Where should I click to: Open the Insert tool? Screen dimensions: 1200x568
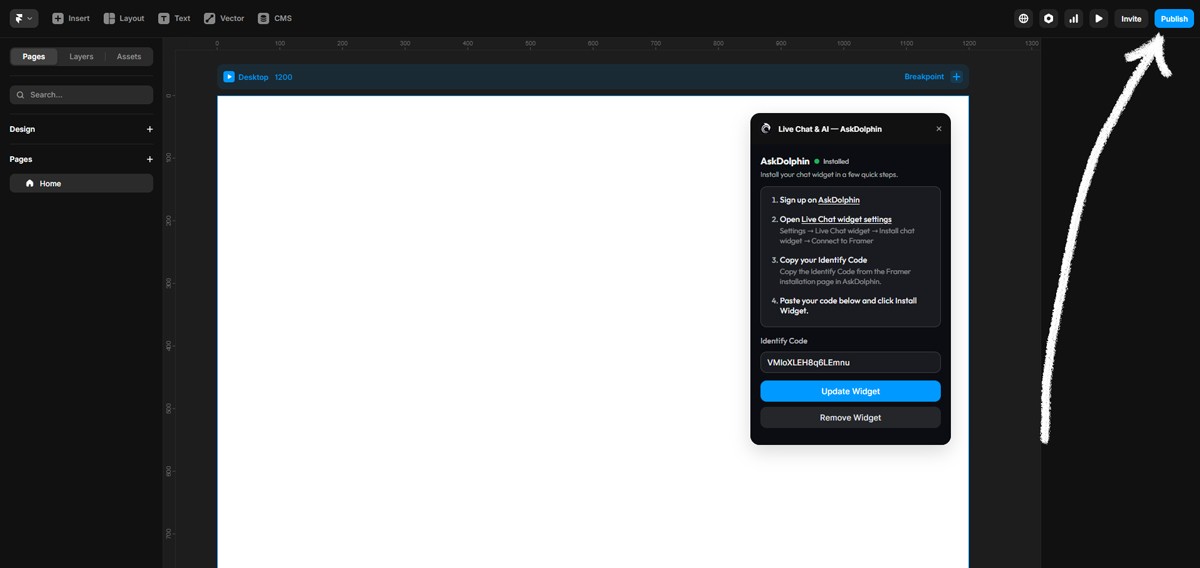71,18
